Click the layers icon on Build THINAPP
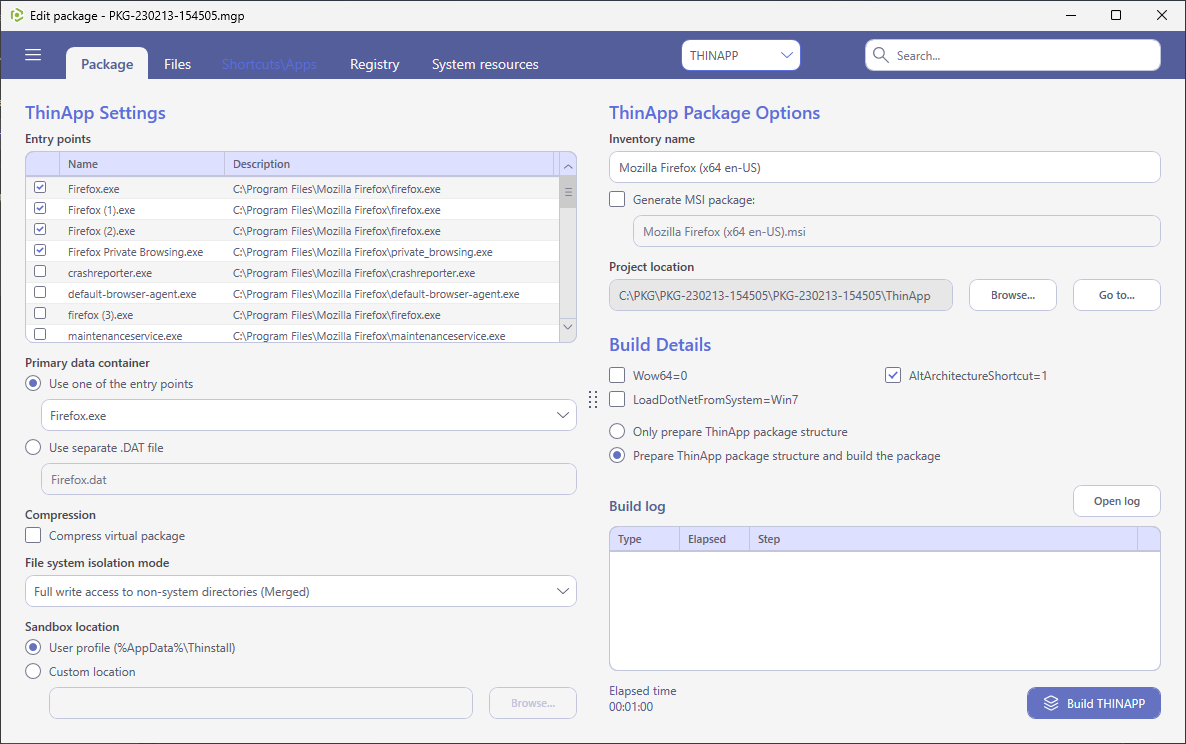The image size is (1186, 744). click(x=1051, y=703)
